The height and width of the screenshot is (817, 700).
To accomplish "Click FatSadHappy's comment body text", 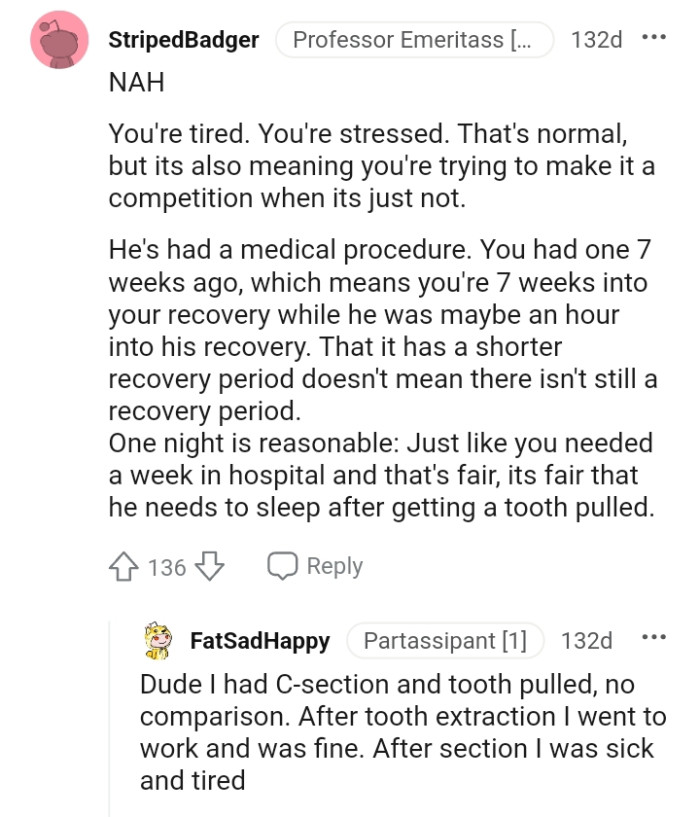I will (x=380, y=730).
